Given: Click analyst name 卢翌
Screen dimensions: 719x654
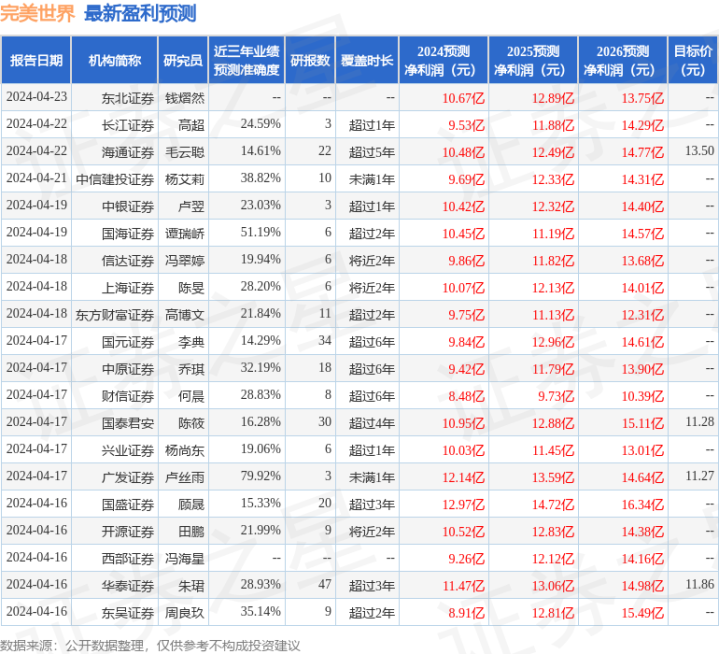Looking at the screenshot, I should [x=191, y=206].
